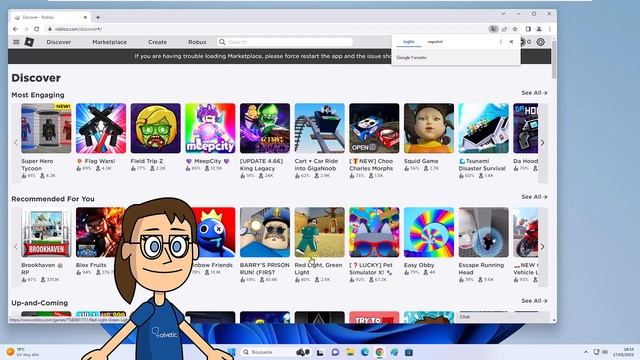
Task: Open the Chat app icon in taskbar
Action: pos(336,352)
